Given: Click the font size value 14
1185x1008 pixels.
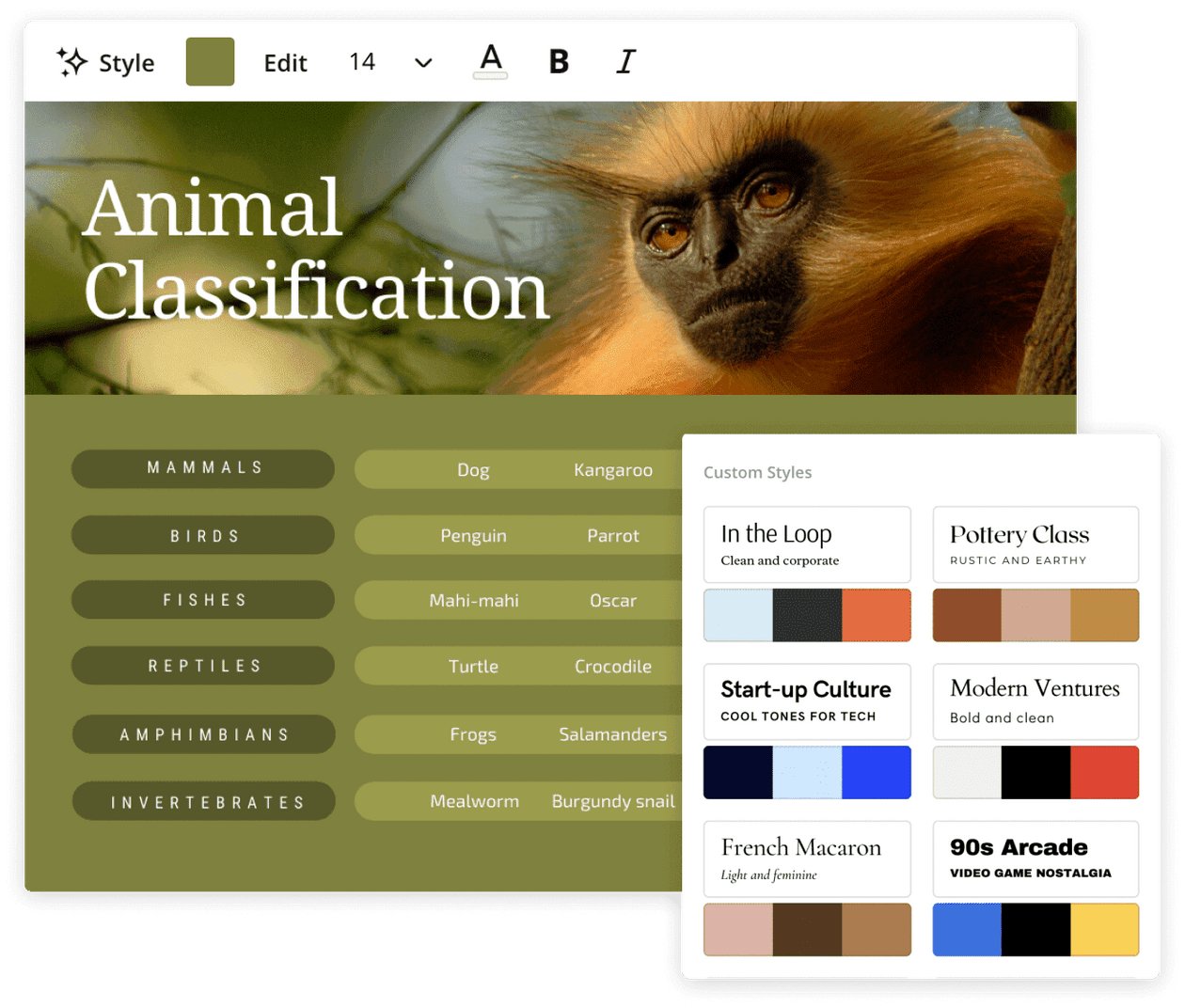Looking at the screenshot, I should [362, 62].
